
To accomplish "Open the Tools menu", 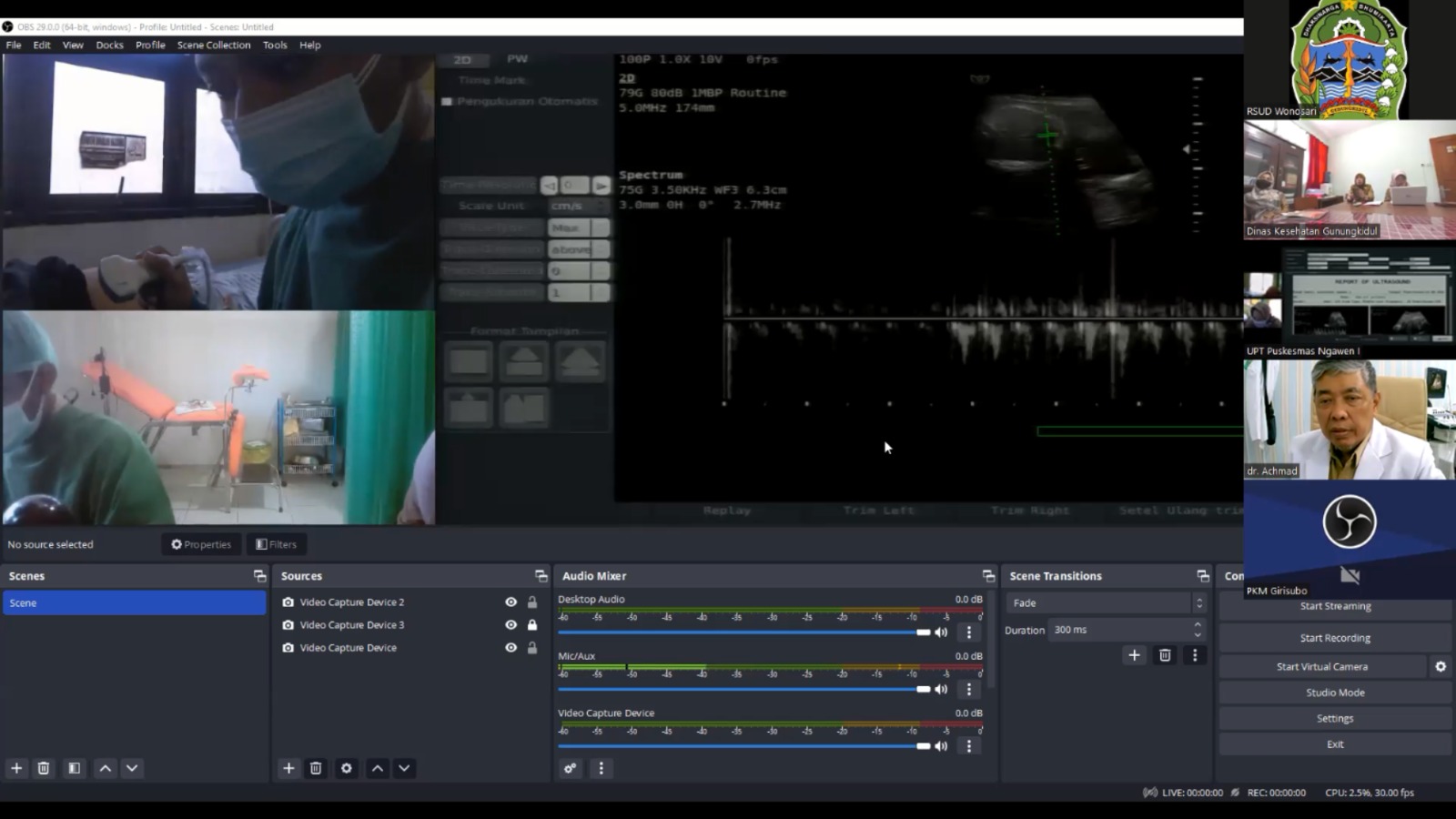I will [x=275, y=45].
